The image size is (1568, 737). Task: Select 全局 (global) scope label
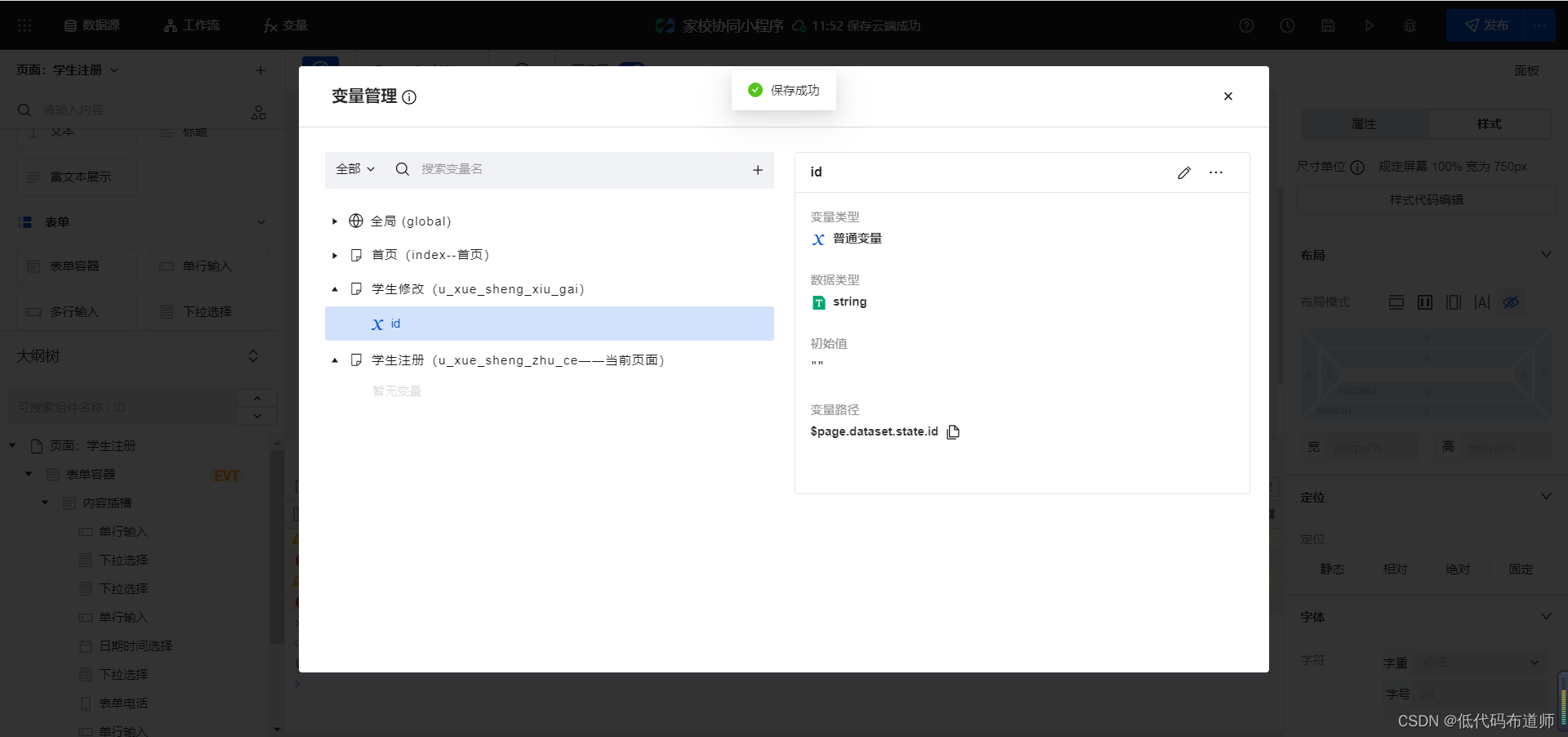point(411,221)
